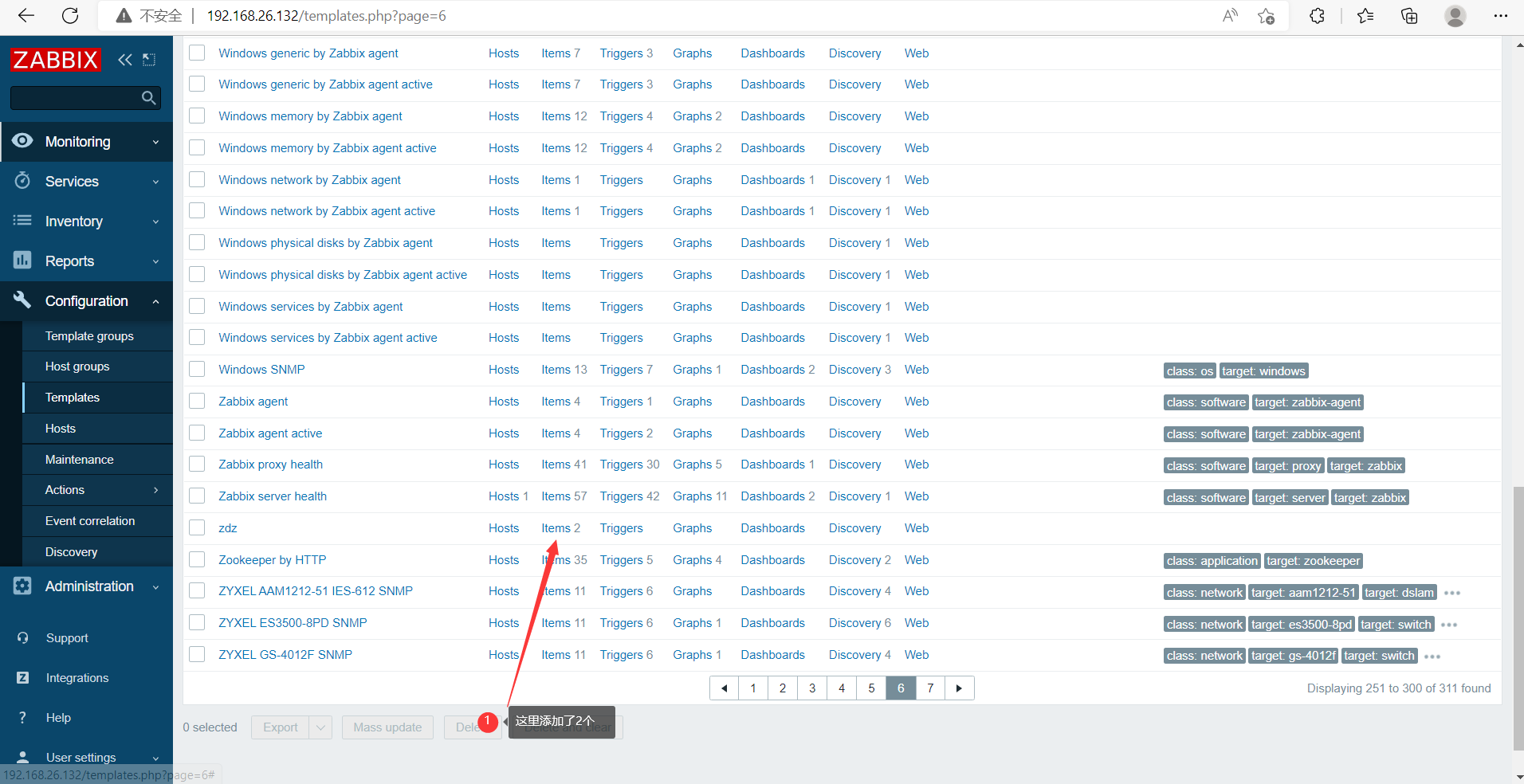This screenshot has width=1524, height=784.
Task: Click the Monitoring eye icon
Action: pyautogui.click(x=22, y=141)
